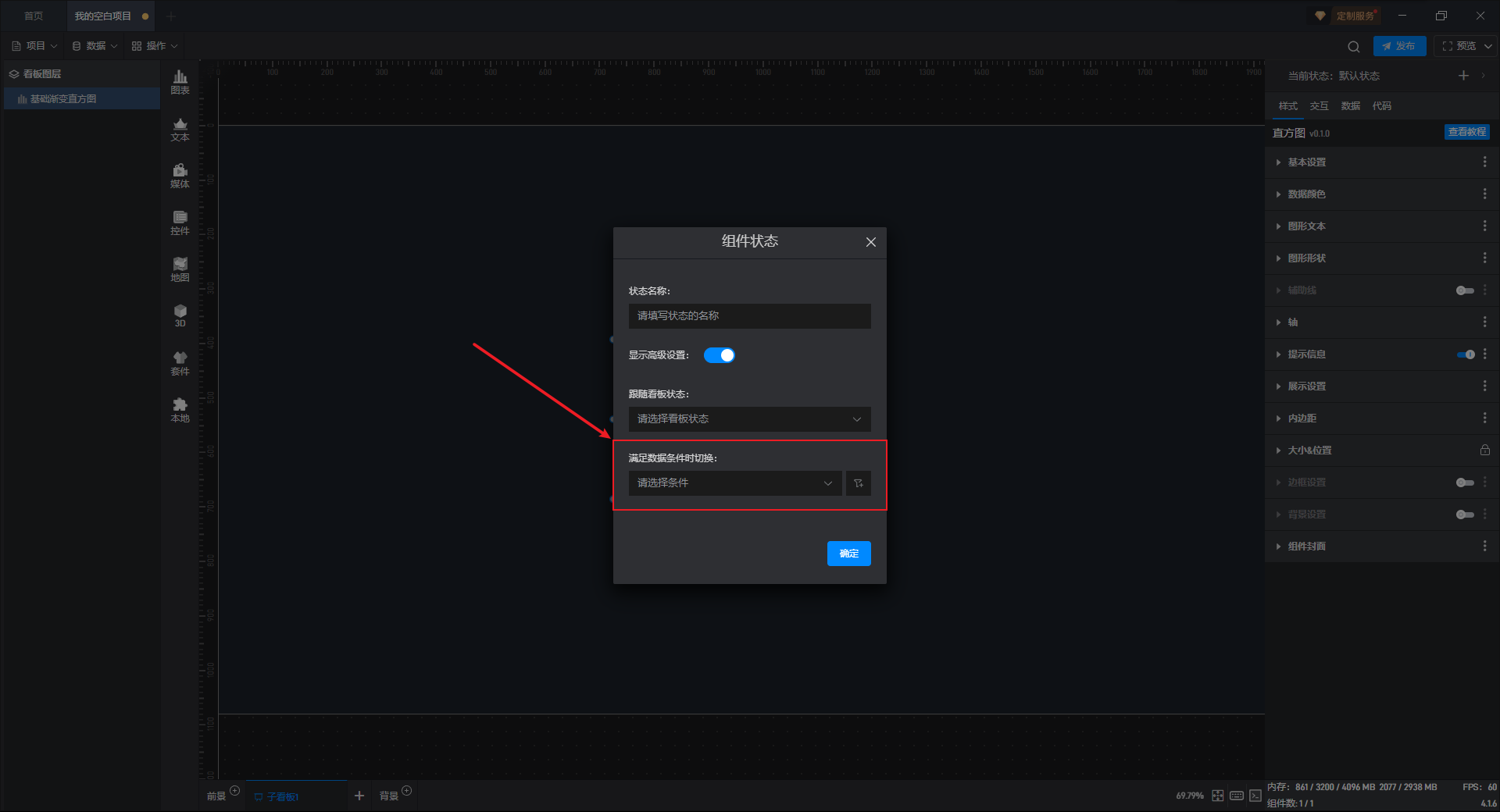This screenshot has width=1500, height=812.
Task: Open more options for 内边距
Action: pyautogui.click(x=1484, y=418)
